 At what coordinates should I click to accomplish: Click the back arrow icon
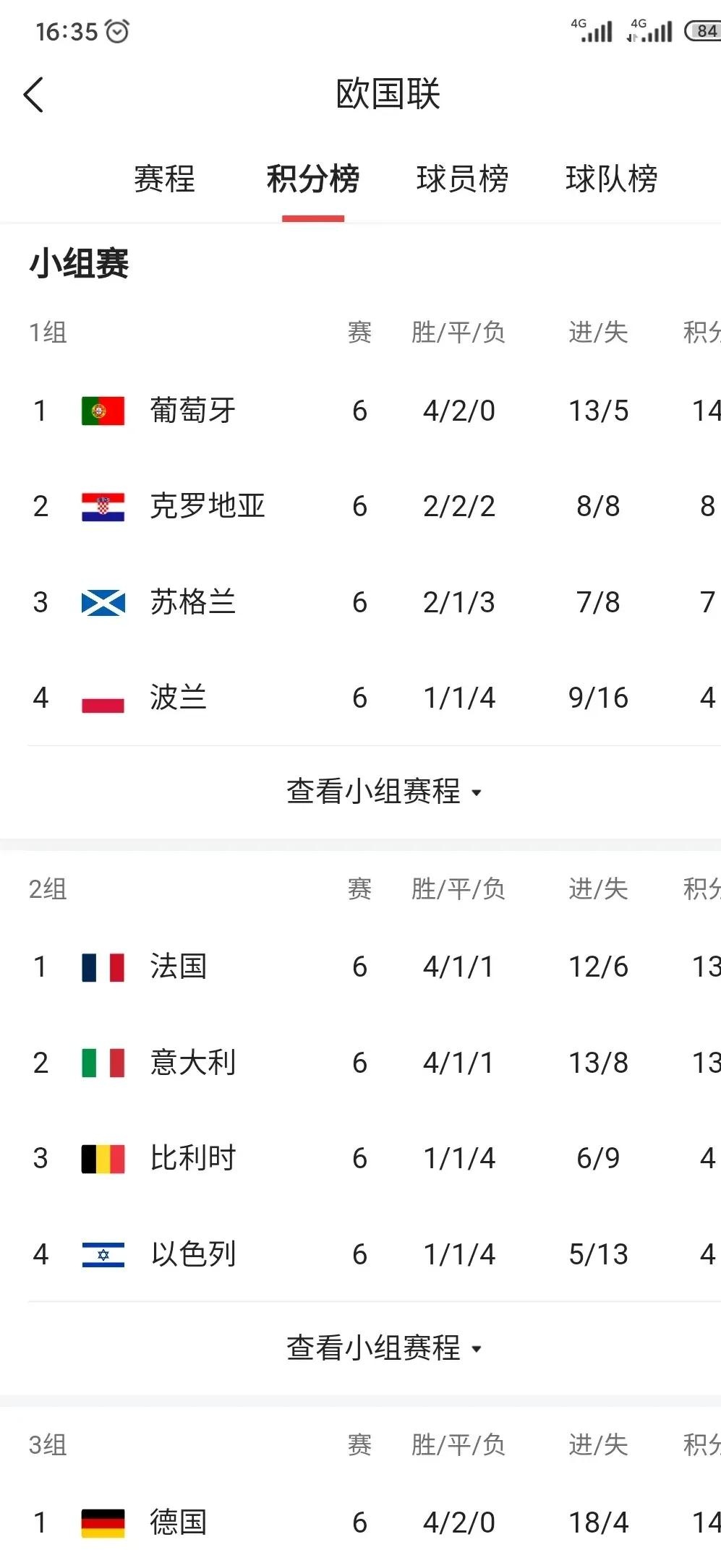point(33,94)
